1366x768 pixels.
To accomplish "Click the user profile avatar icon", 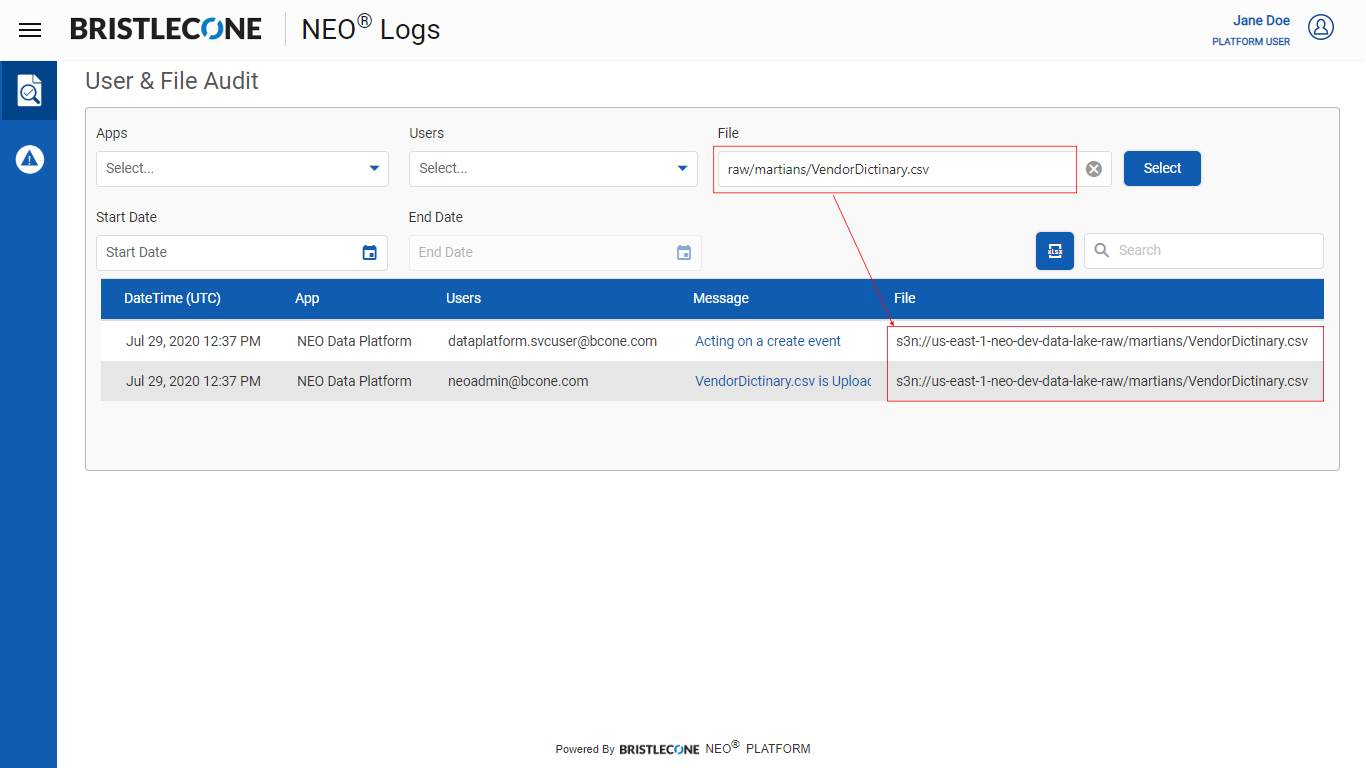I will point(1321,28).
